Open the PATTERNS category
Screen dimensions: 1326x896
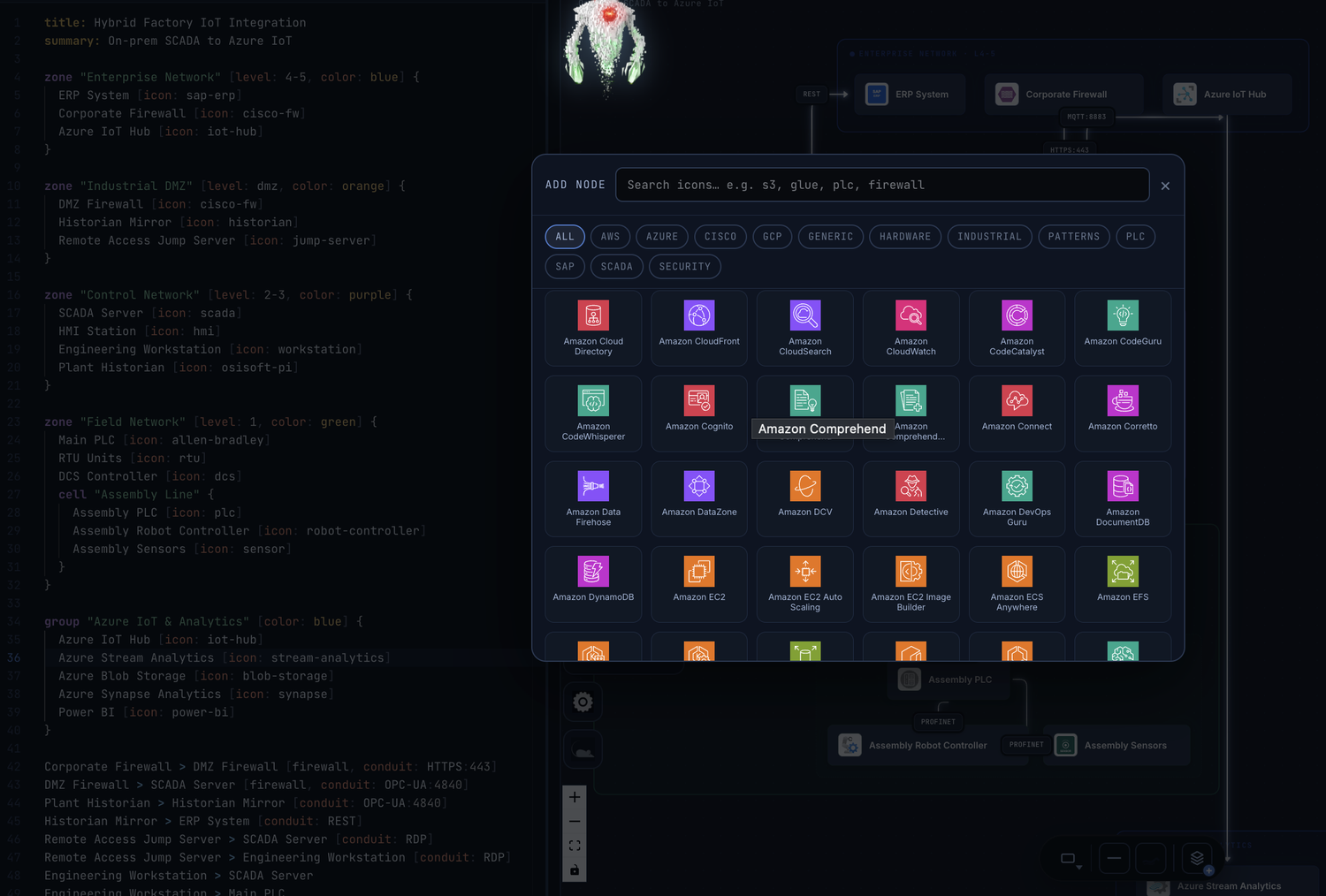[1074, 237]
